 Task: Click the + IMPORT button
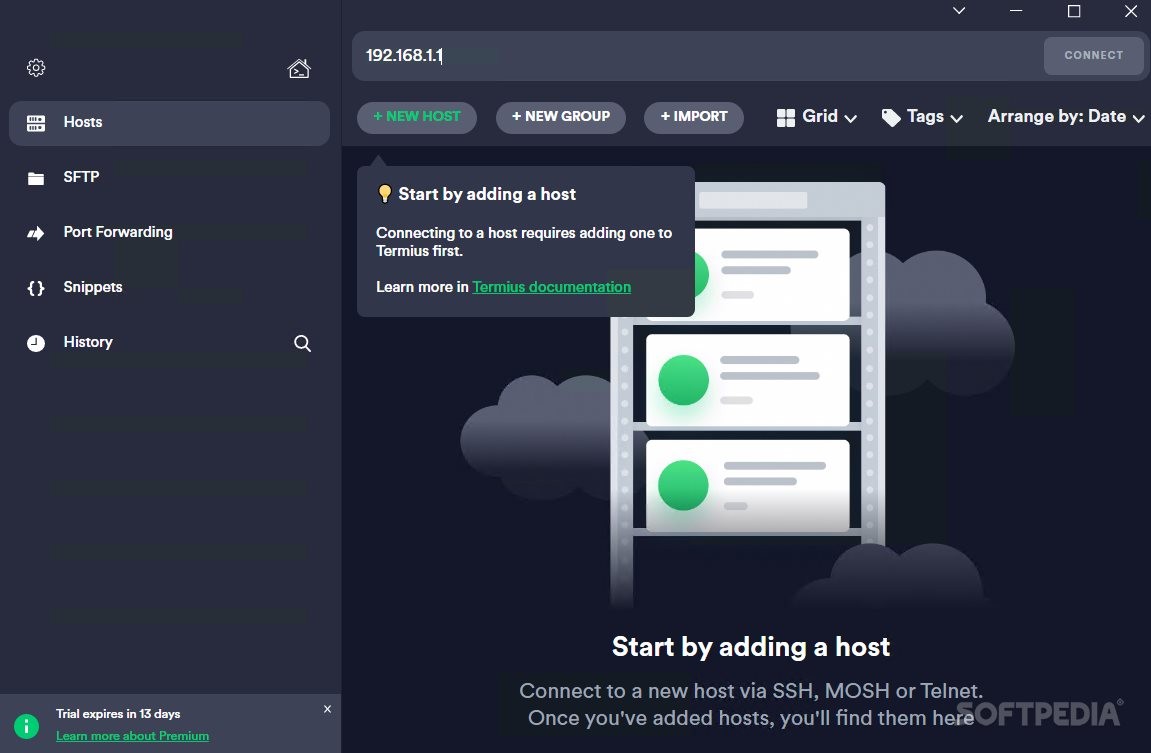[694, 117]
